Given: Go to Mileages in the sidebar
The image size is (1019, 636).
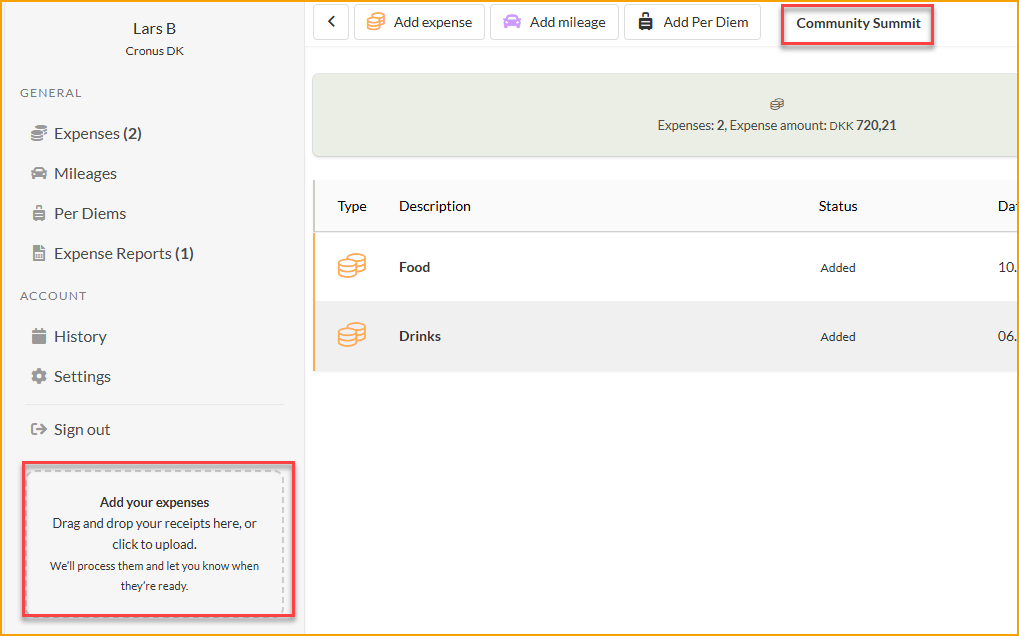Looking at the screenshot, I should coord(85,173).
